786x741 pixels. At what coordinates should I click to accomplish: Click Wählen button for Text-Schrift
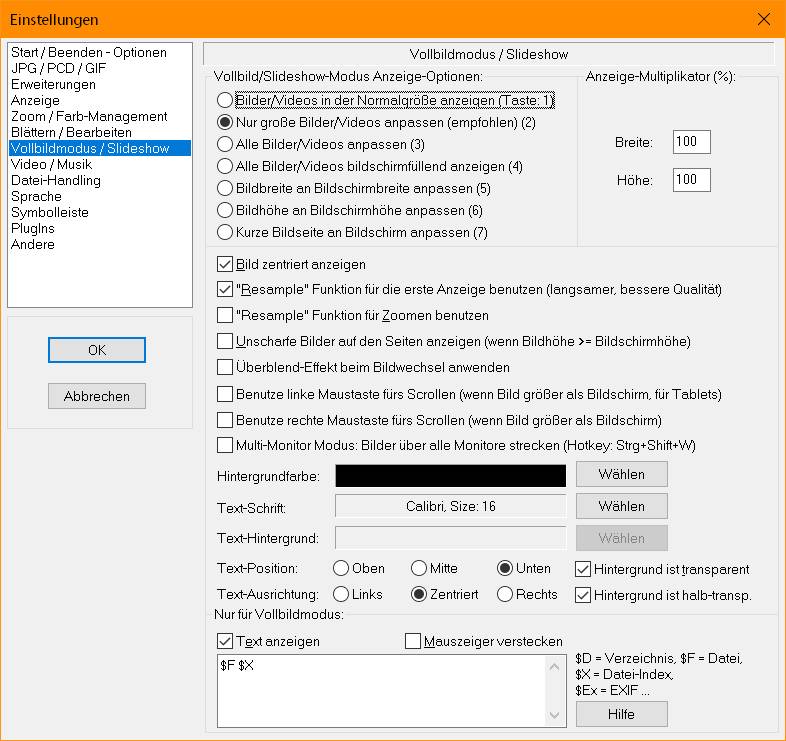pyautogui.click(x=622, y=506)
